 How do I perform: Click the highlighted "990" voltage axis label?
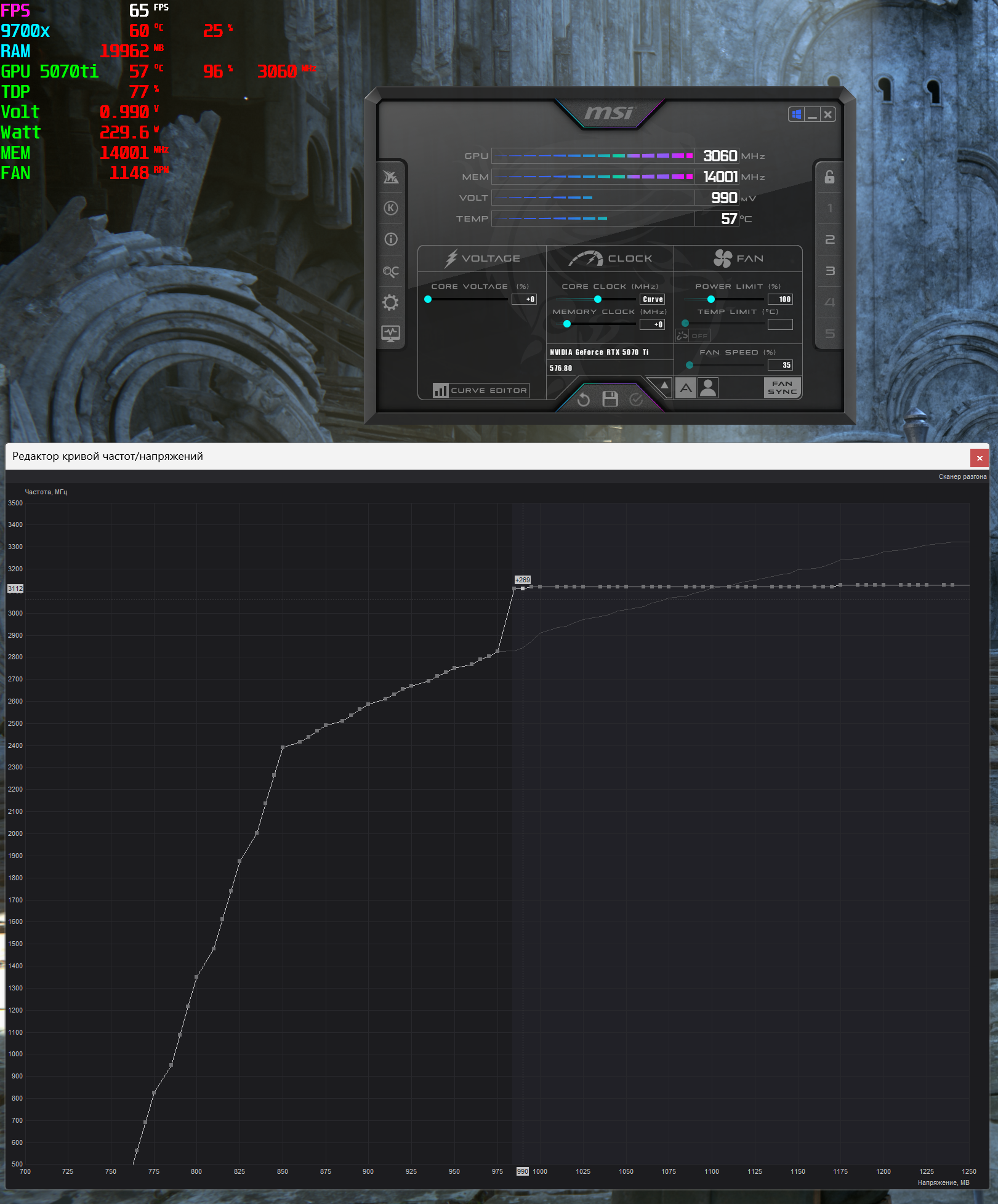tap(522, 1171)
